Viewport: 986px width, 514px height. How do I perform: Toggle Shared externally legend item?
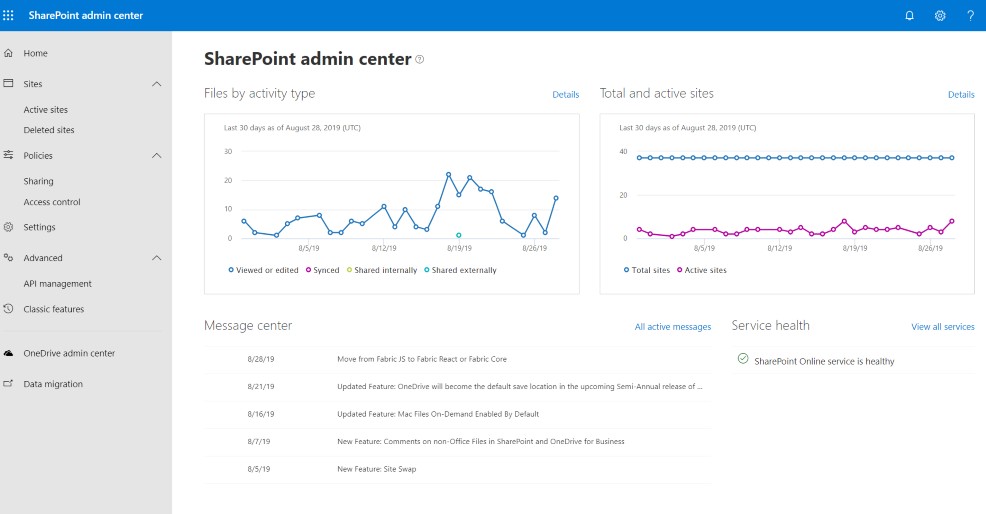(460, 270)
